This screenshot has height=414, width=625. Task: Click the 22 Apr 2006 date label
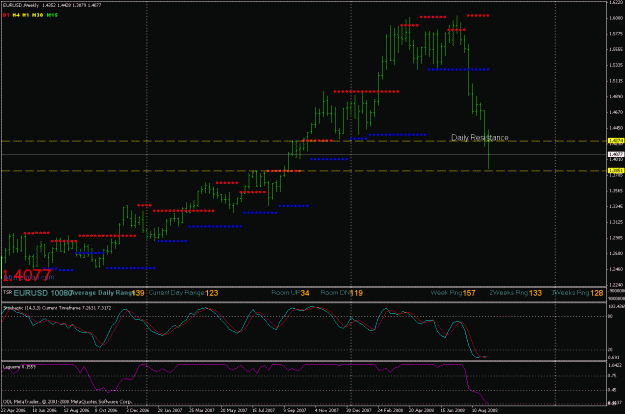pyautogui.click(x=12, y=410)
